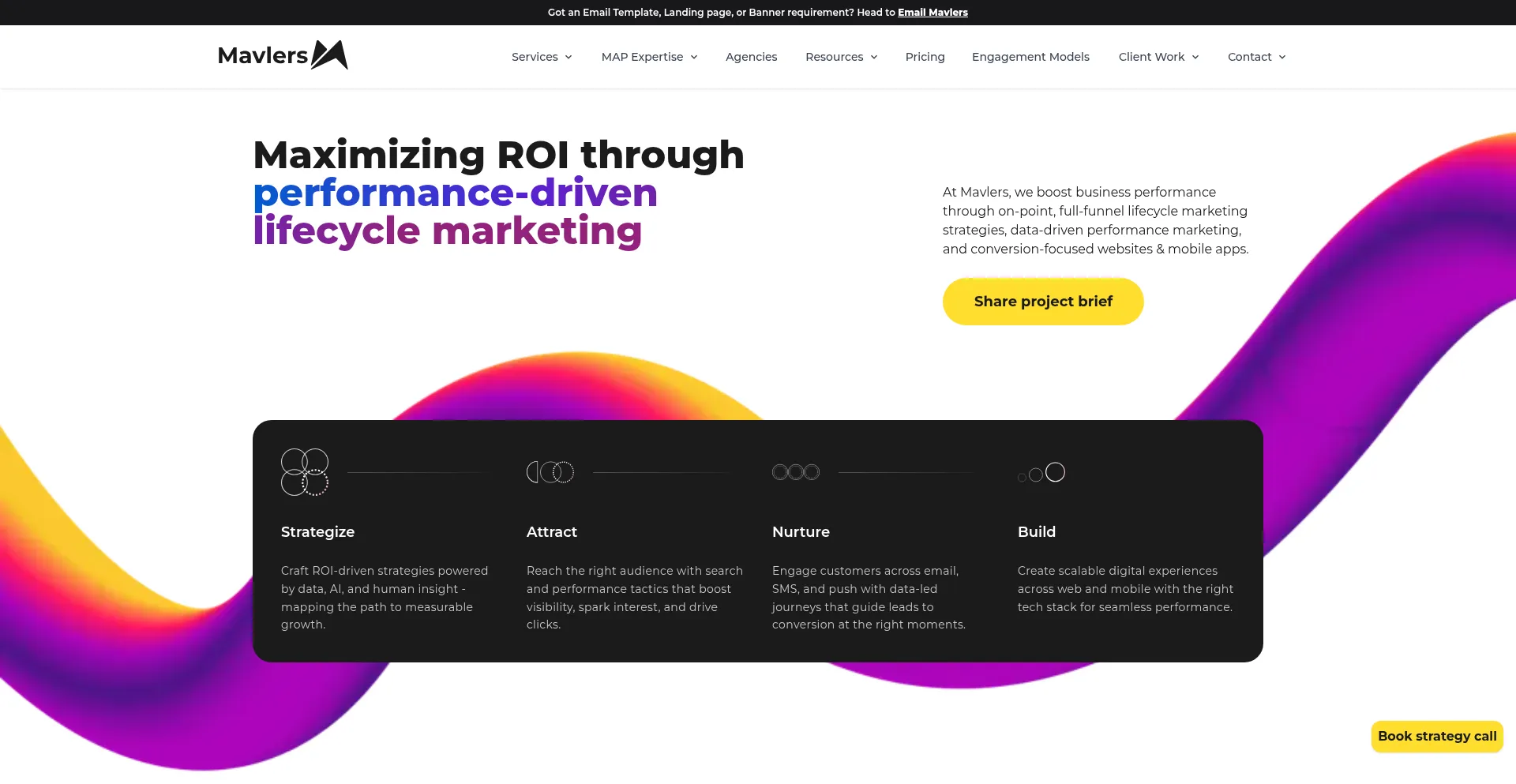1516x784 pixels.
Task: Go to the Pricing page
Action: point(925,57)
